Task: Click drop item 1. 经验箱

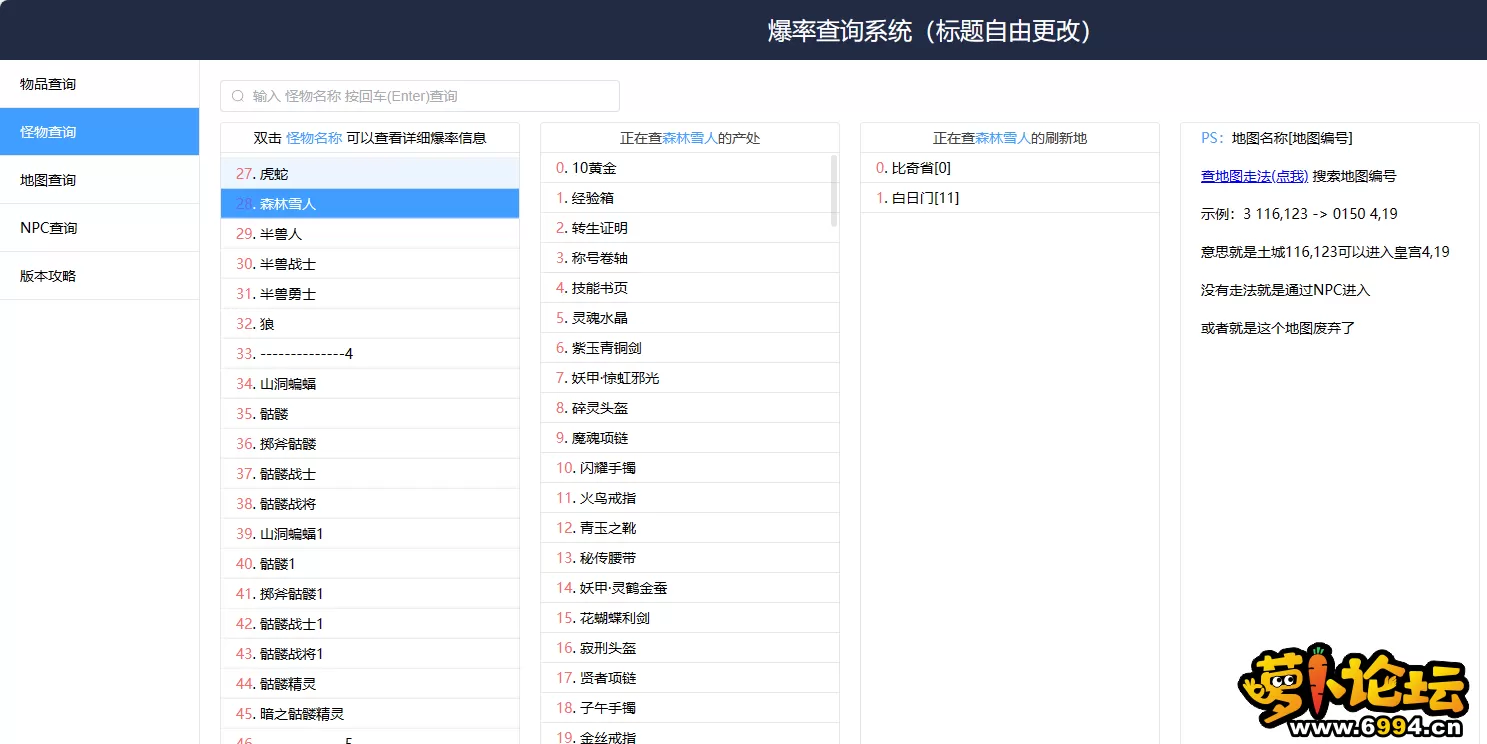Action: (x=690, y=198)
